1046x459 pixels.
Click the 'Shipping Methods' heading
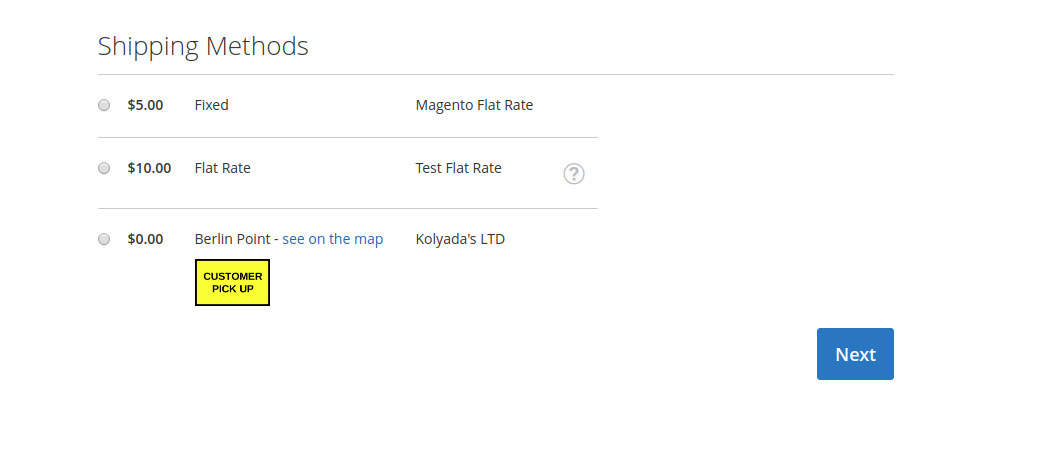coord(203,46)
